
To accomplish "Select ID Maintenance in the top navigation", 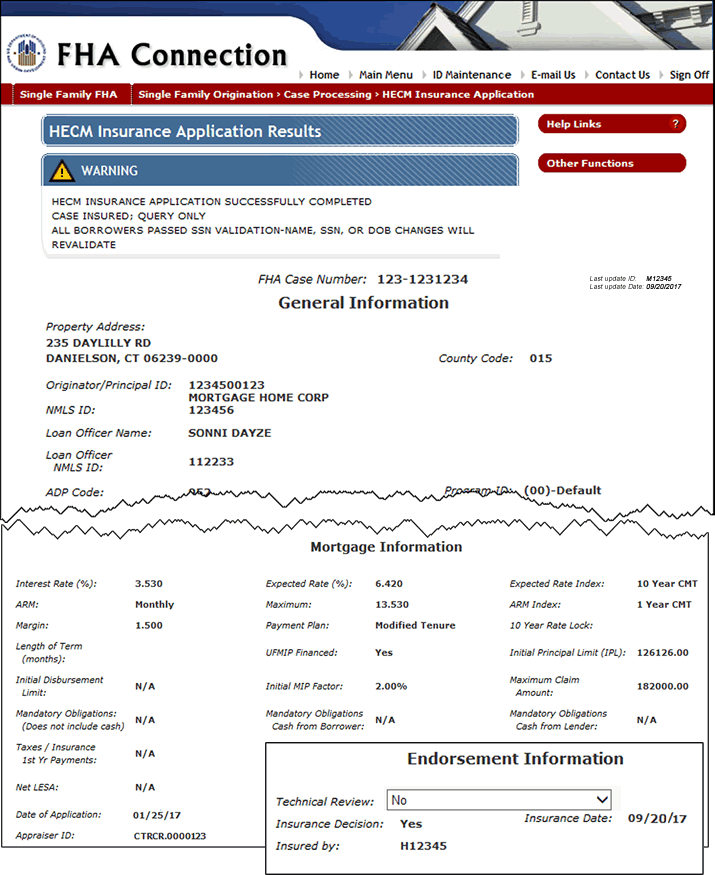I will (472, 75).
